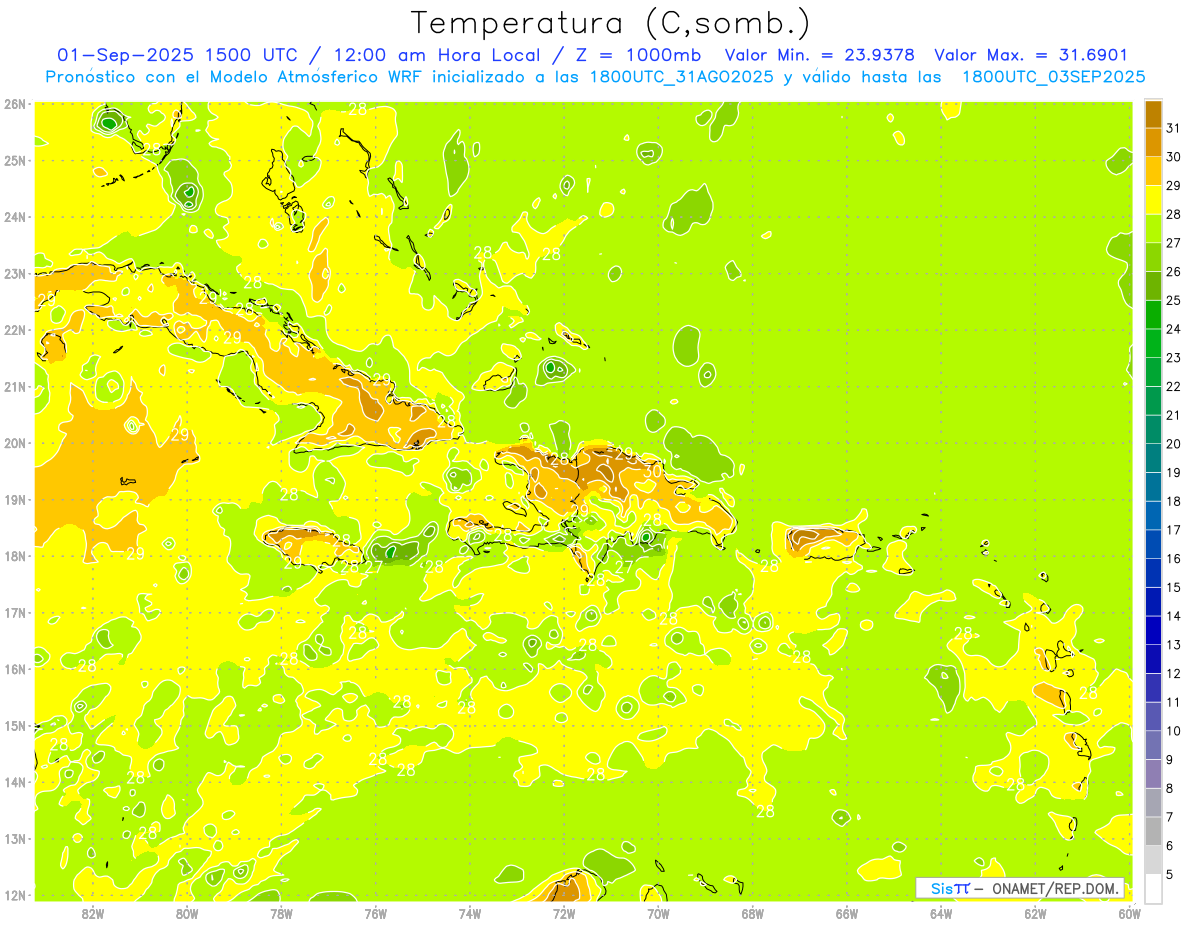This screenshot has width=1200, height=927.
Task: Click the latitude axis label "22N"
Action: (x=16, y=330)
